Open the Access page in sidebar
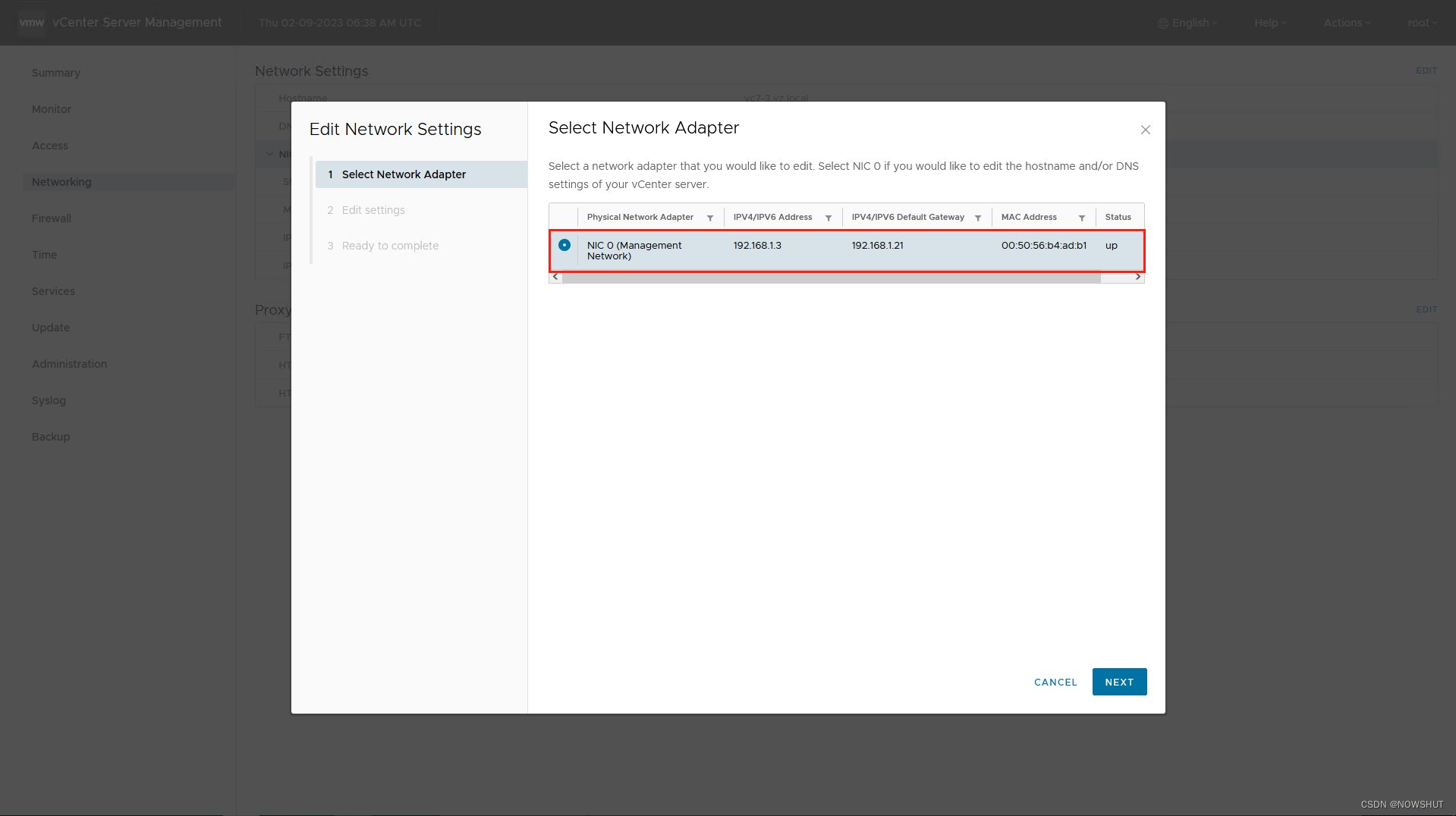This screenshot has width=1456, height=816. [x=50, y=146]
